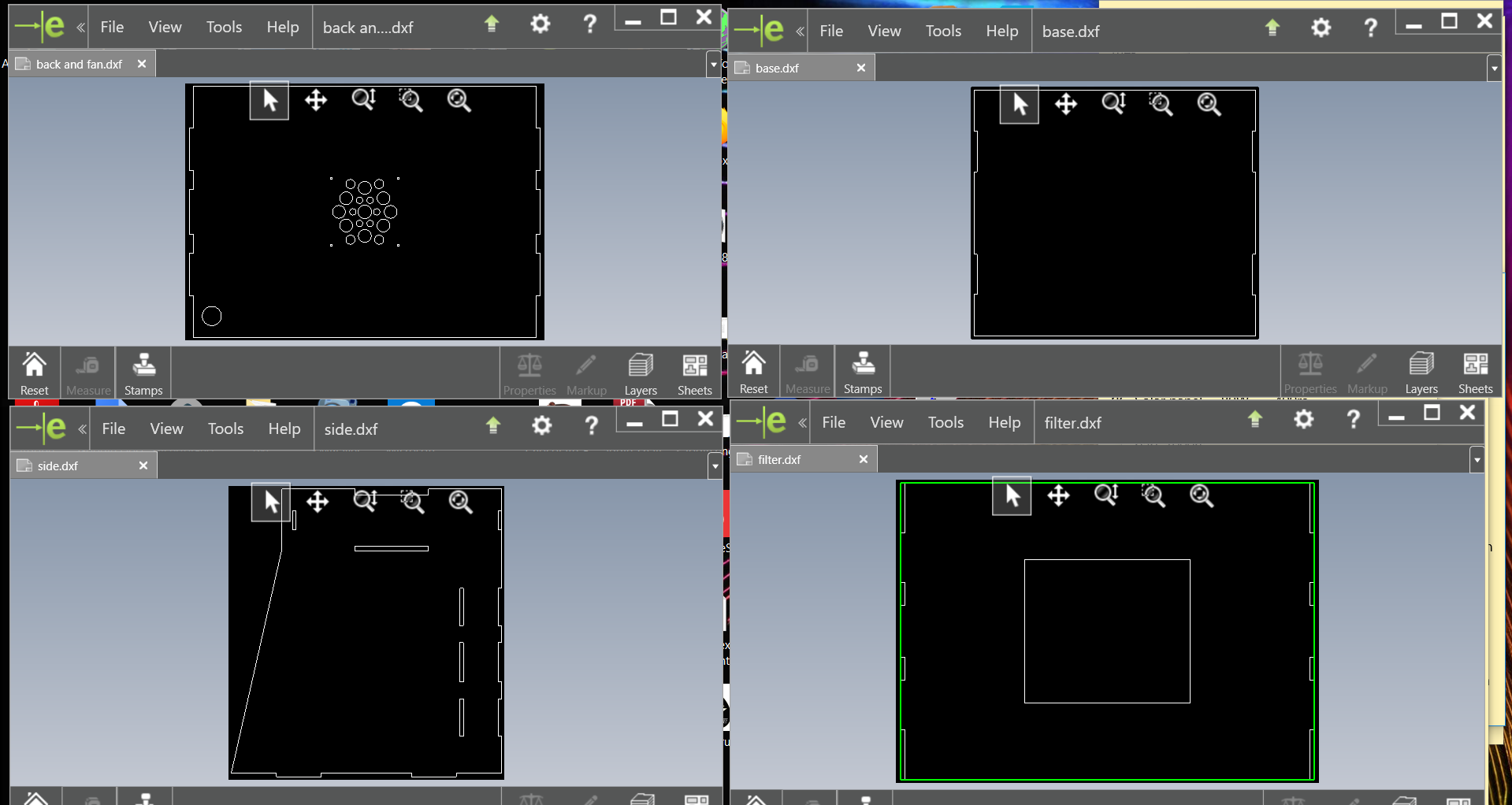Click Zoom to Fit in side.dxf window

(x=460, y=502)
